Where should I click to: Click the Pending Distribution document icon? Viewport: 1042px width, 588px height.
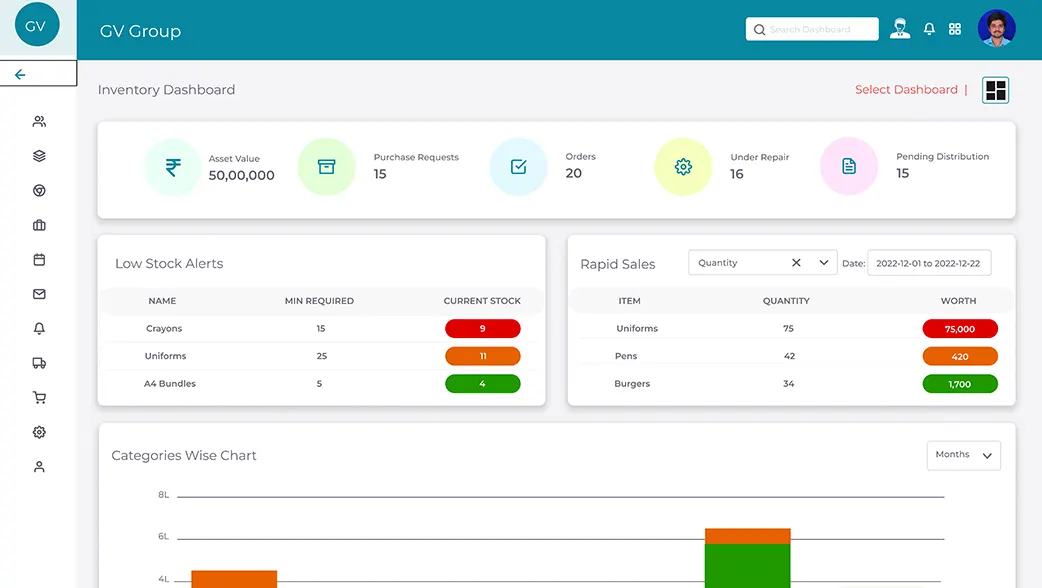pos(849,166)
